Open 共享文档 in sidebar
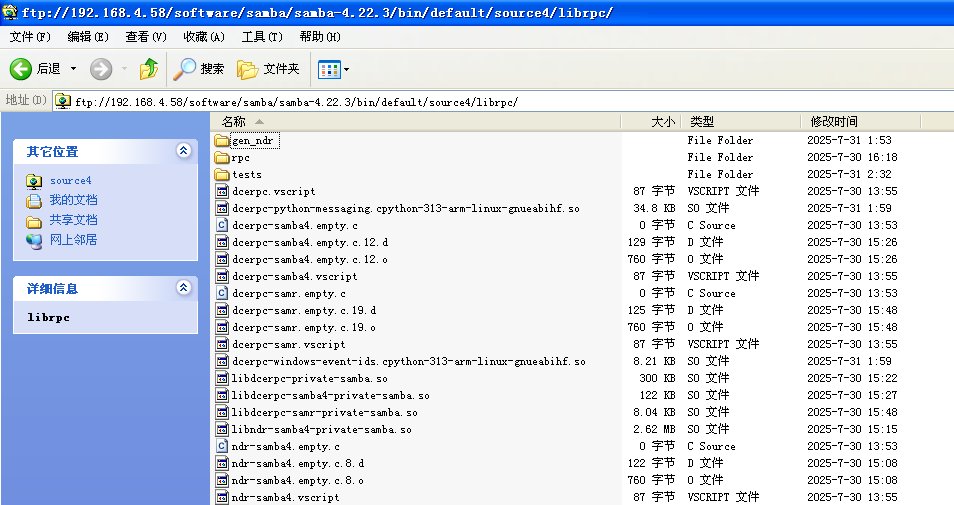The image size is (954, 505). pyautogui.click(x=73, y=220)
